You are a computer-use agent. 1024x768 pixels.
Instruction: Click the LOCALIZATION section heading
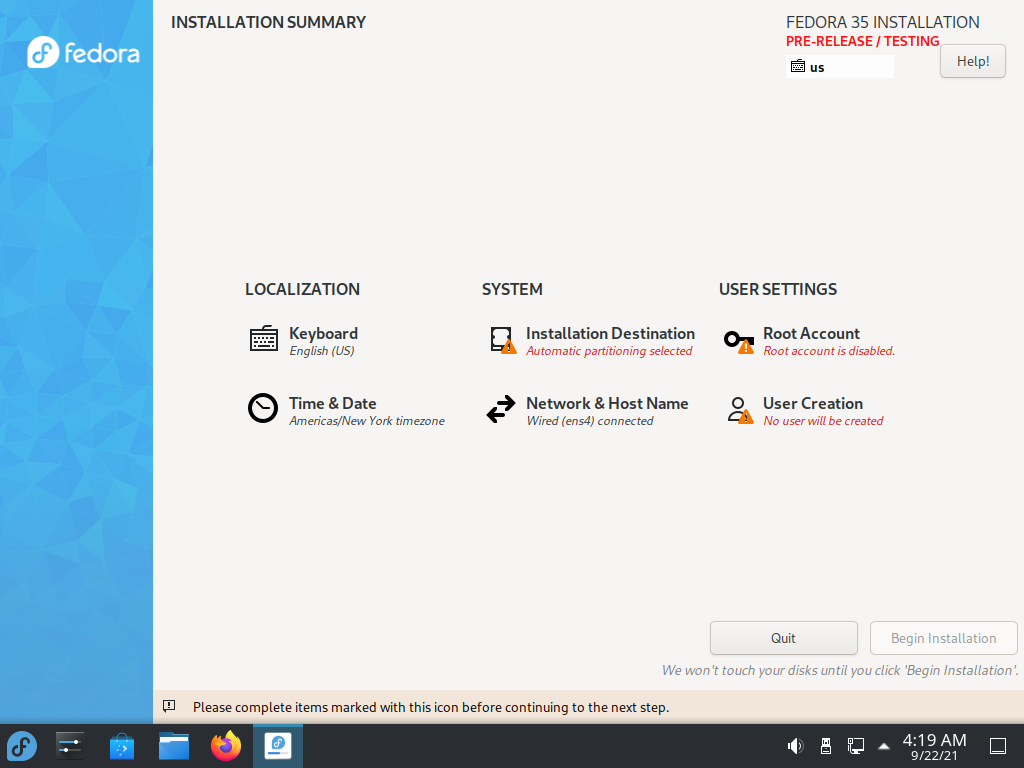[302, 289]
